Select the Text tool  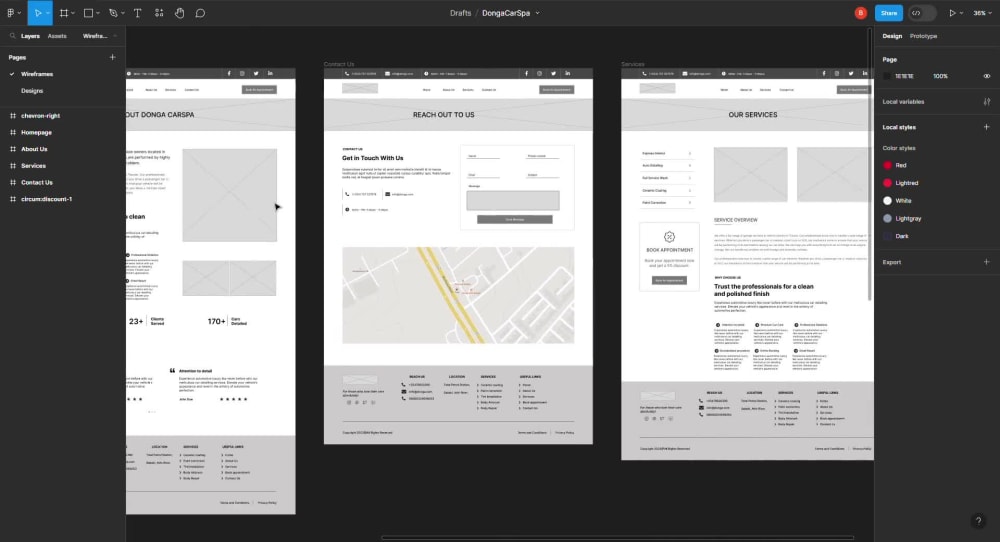[137, 13]
